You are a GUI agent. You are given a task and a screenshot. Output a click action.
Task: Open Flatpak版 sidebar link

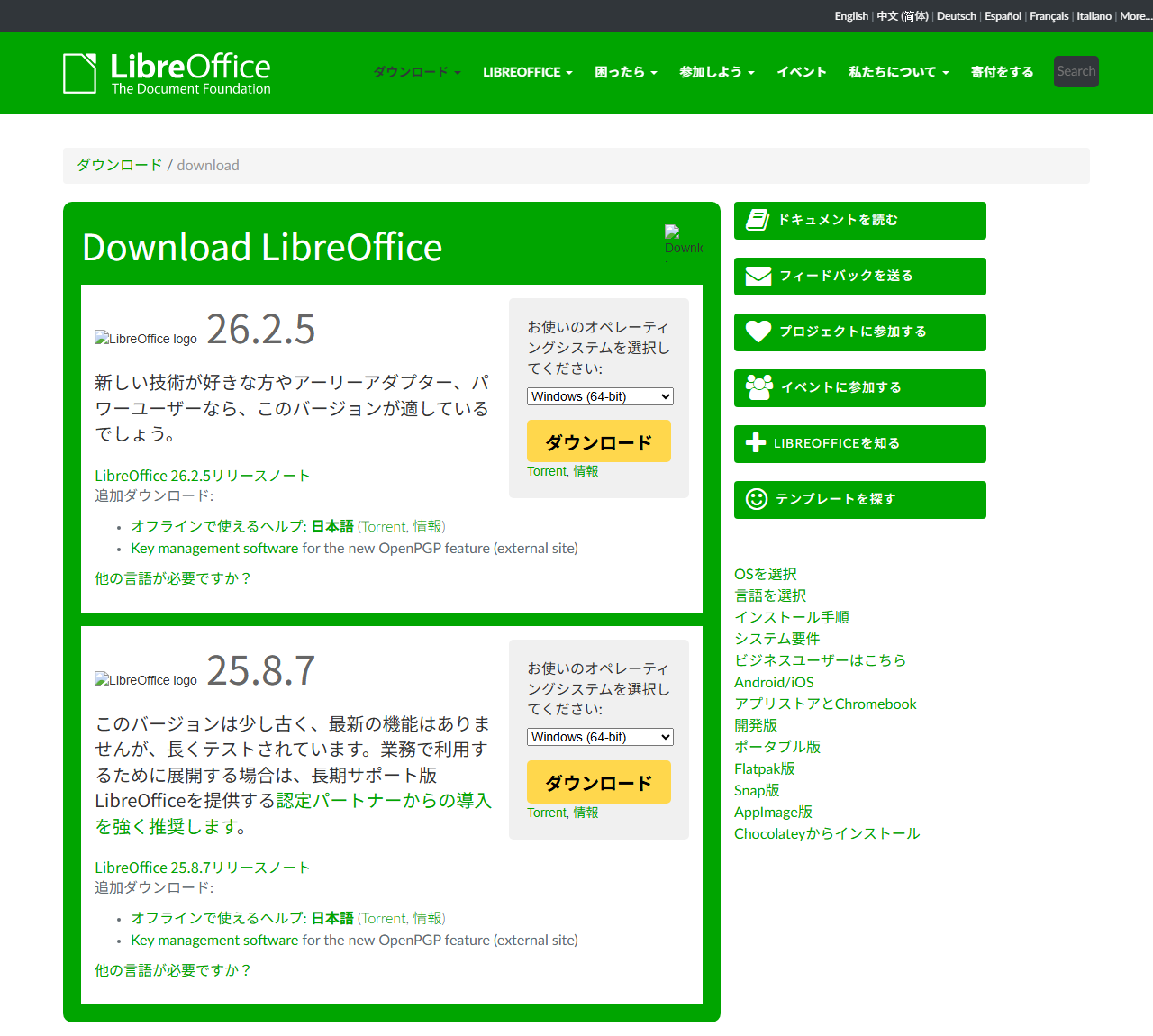pyautogui.click(x=765, y=768)
